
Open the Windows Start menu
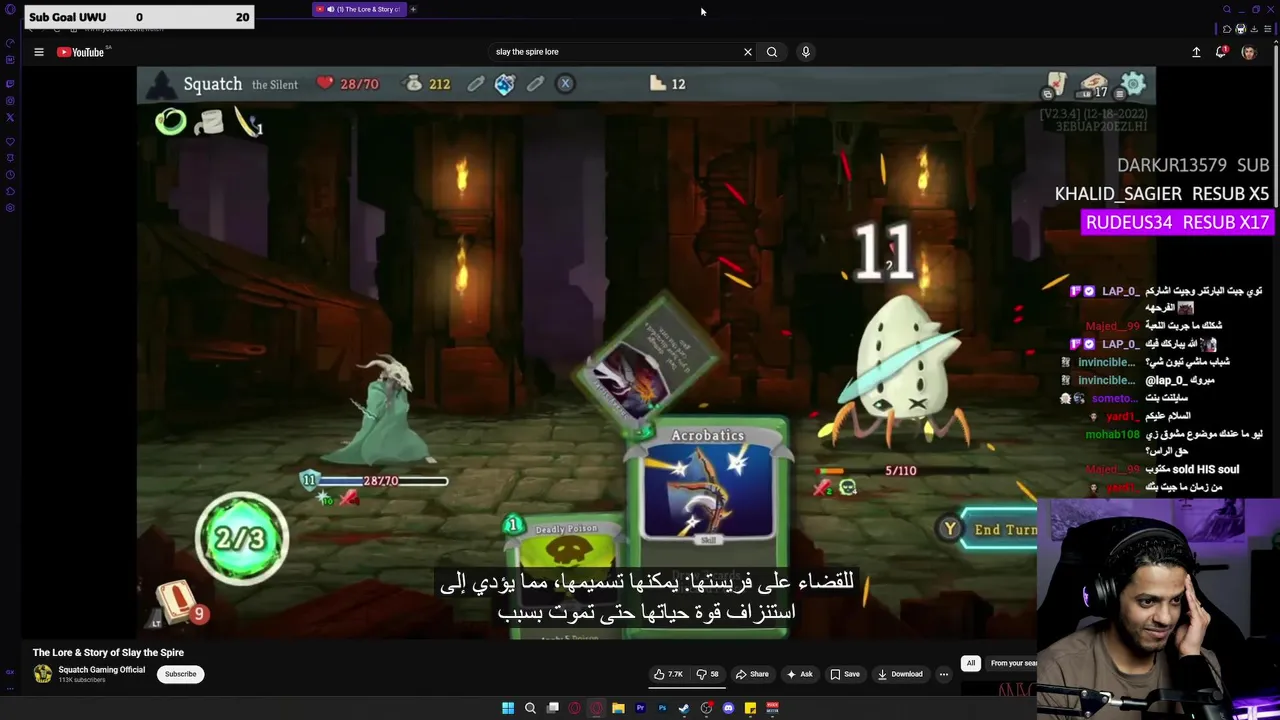508,708
